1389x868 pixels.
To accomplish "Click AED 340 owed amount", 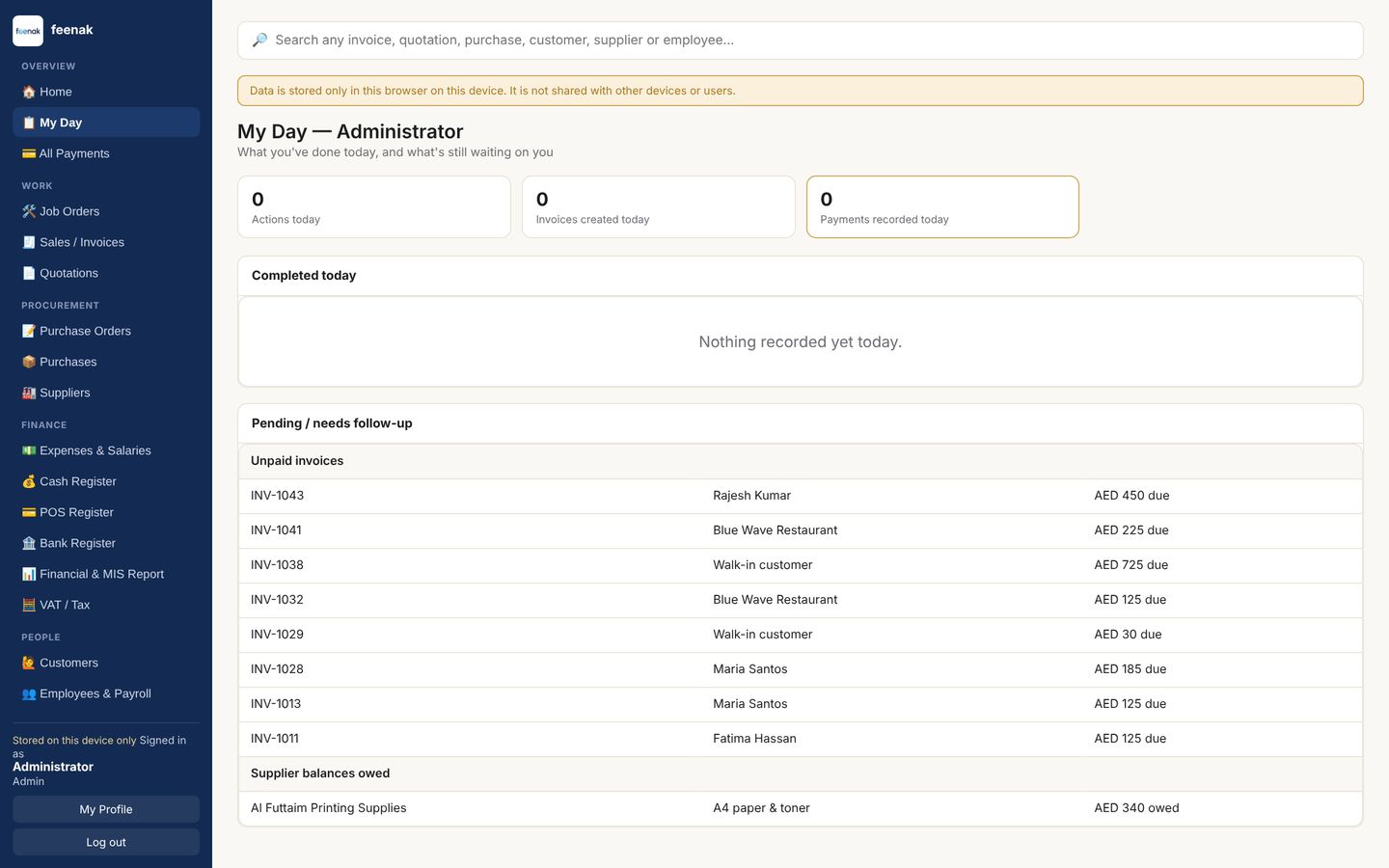I will pos(1137,808).
